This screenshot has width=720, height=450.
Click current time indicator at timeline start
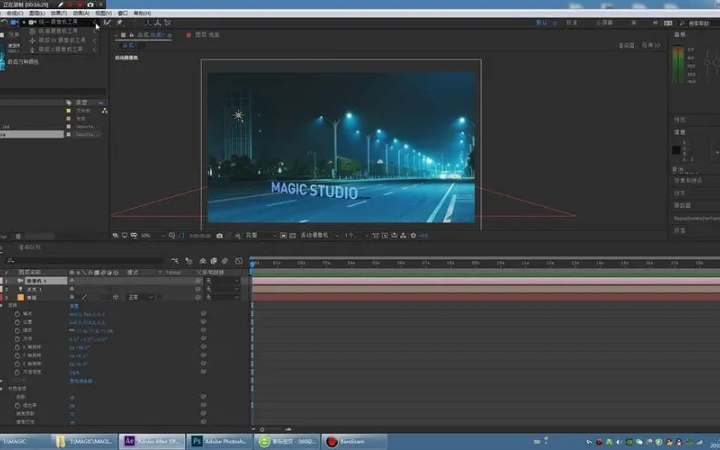coord(252,264)
